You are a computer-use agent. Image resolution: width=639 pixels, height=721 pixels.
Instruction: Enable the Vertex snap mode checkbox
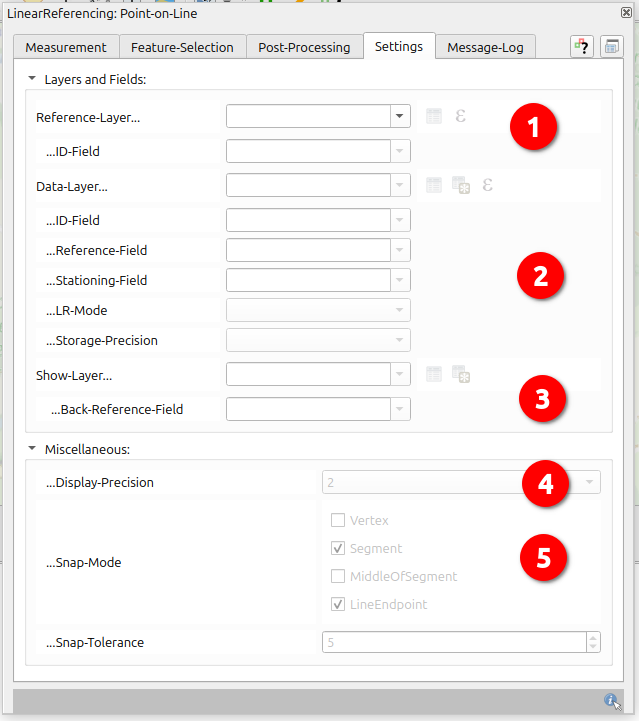(338, 520)
